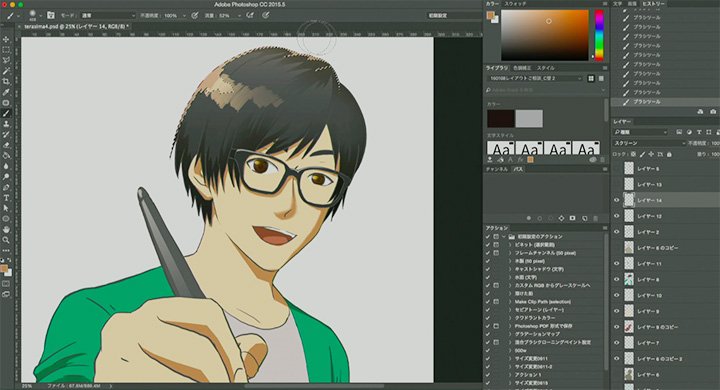
Task: Click the pressure-for-opacity icon
Action: coord(195,15)
